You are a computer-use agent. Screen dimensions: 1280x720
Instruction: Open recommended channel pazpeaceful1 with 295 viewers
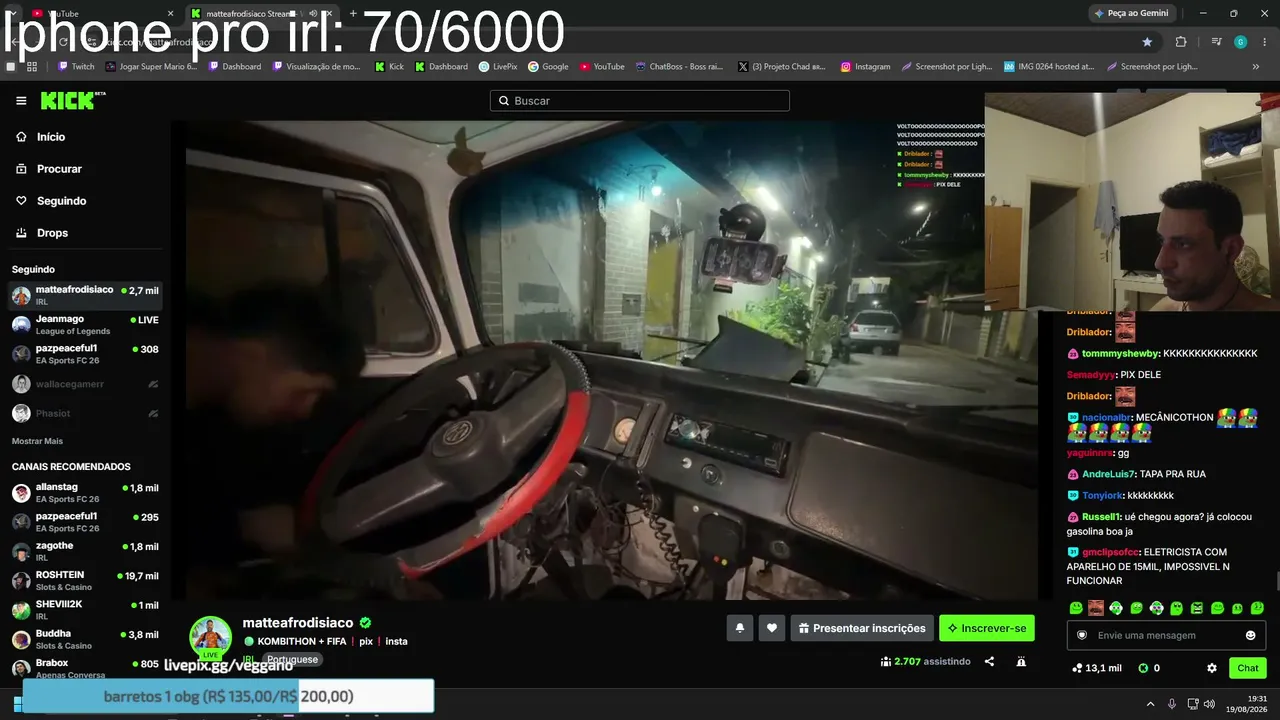pos(85,522)
